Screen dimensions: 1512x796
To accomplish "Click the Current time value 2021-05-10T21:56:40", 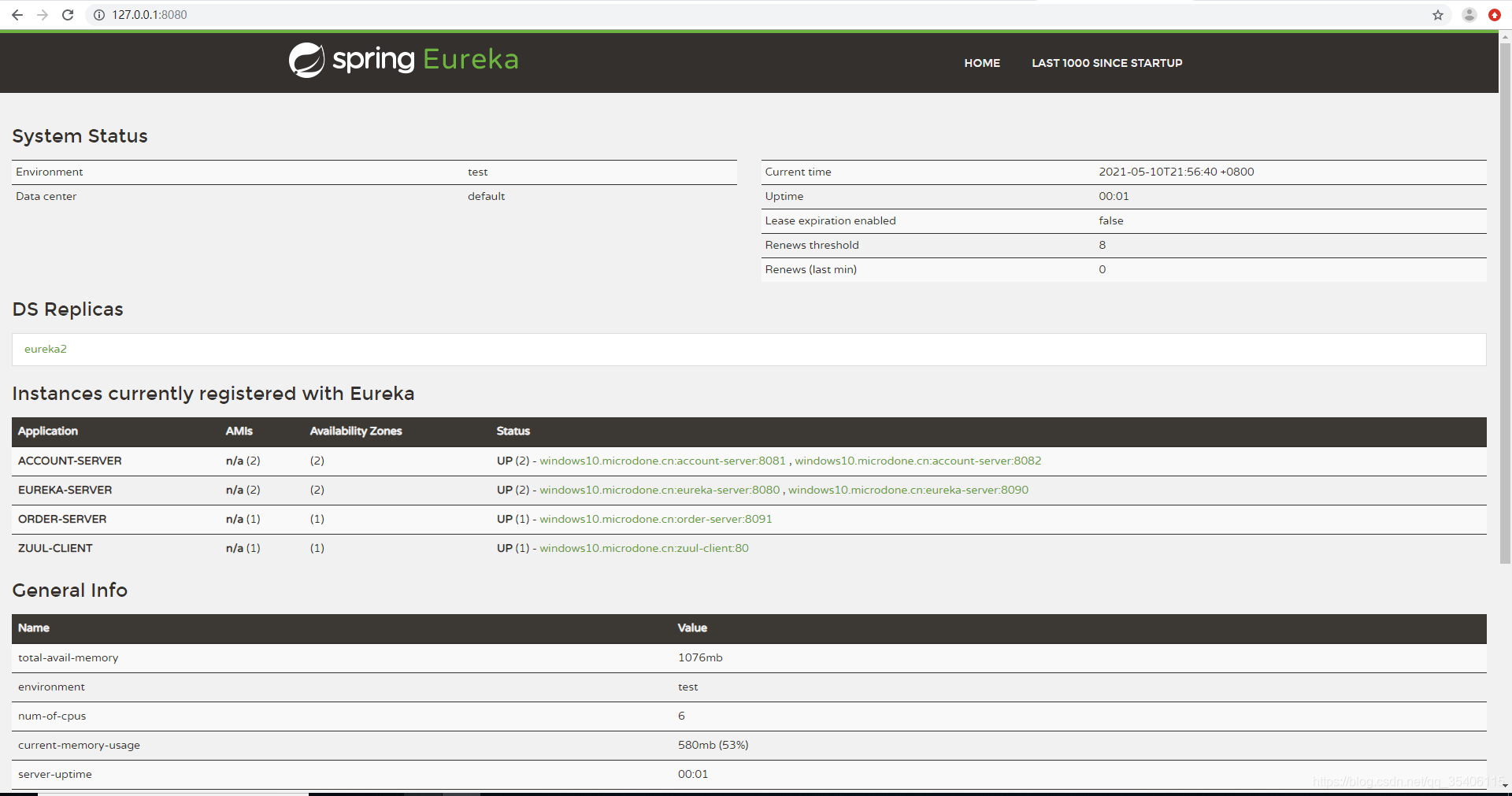I will click(1176, 172).
